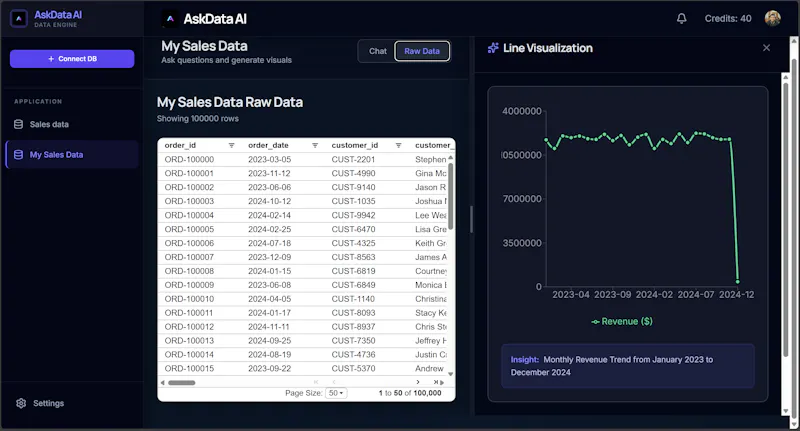Click the Credits: 40 indicator

coord(728,18)
